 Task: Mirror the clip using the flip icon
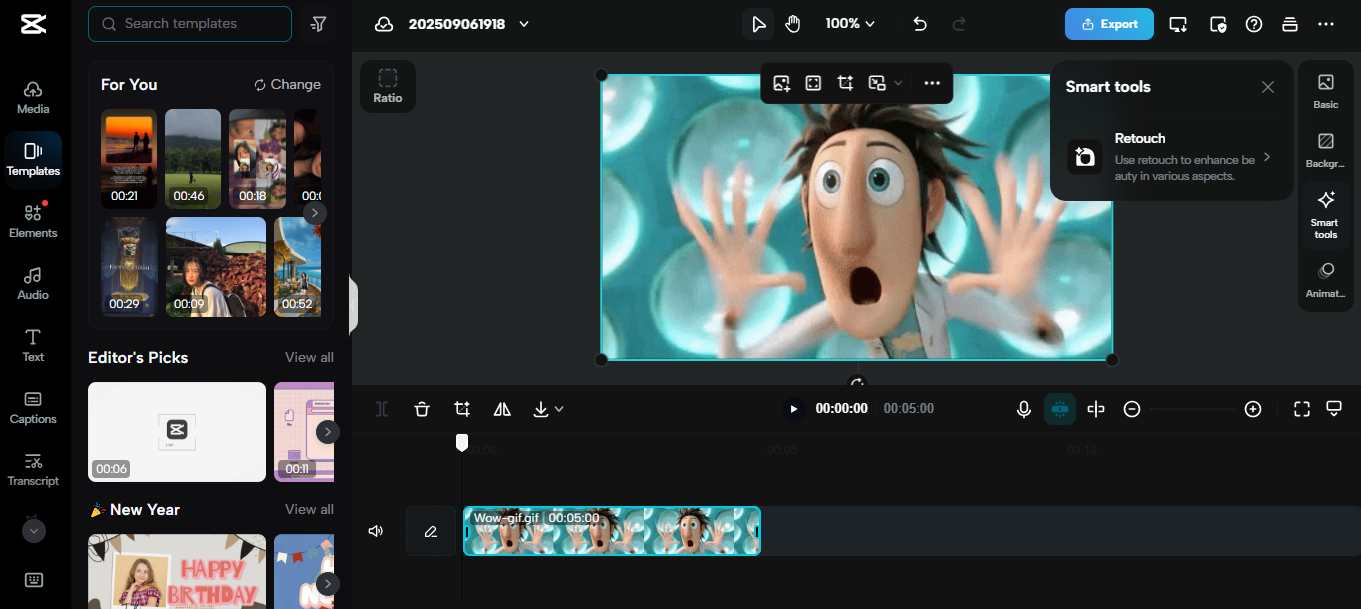[x=501, y=409]
